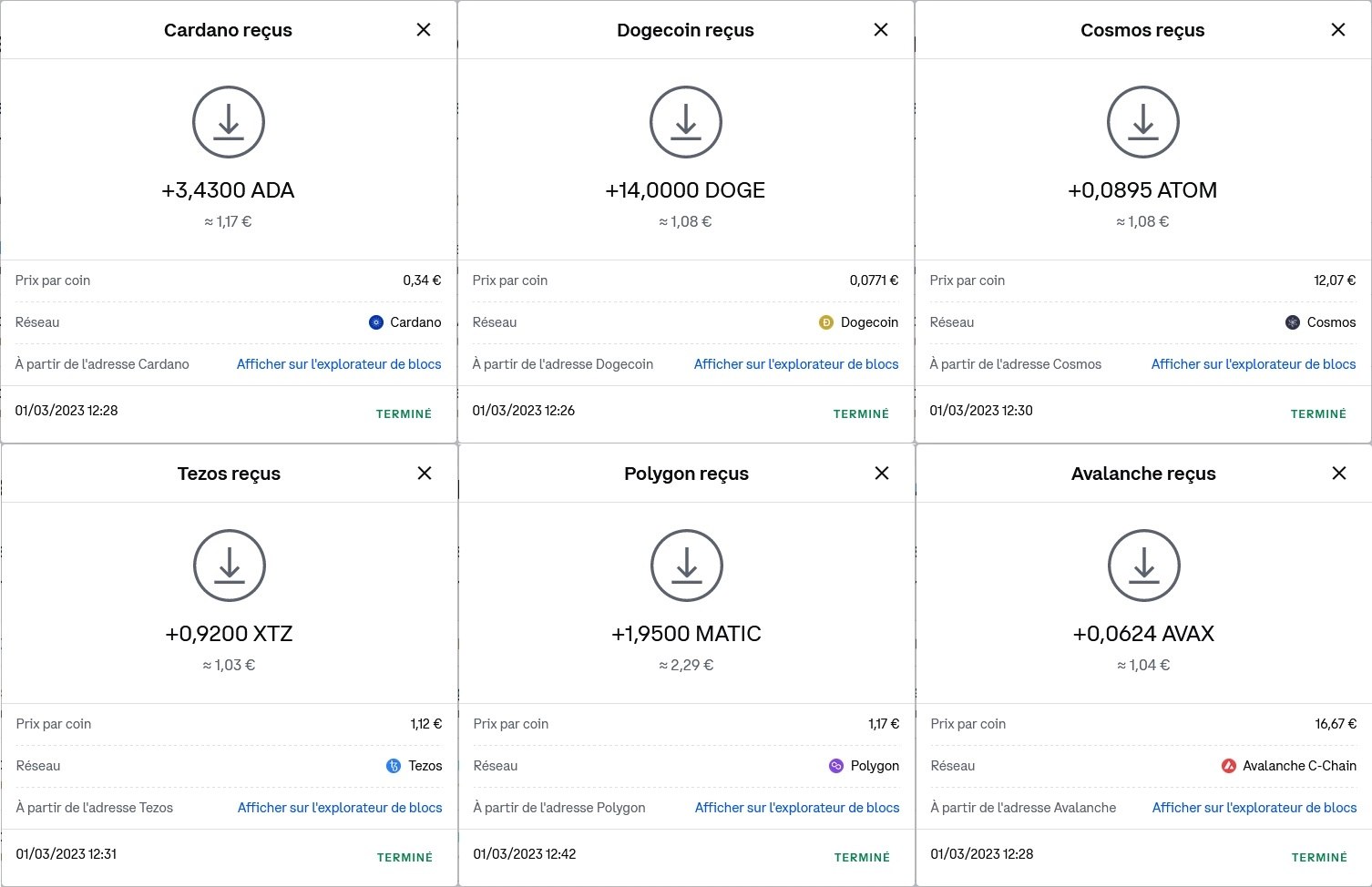Close the Avalanche reçus panel

point(1339,474)
